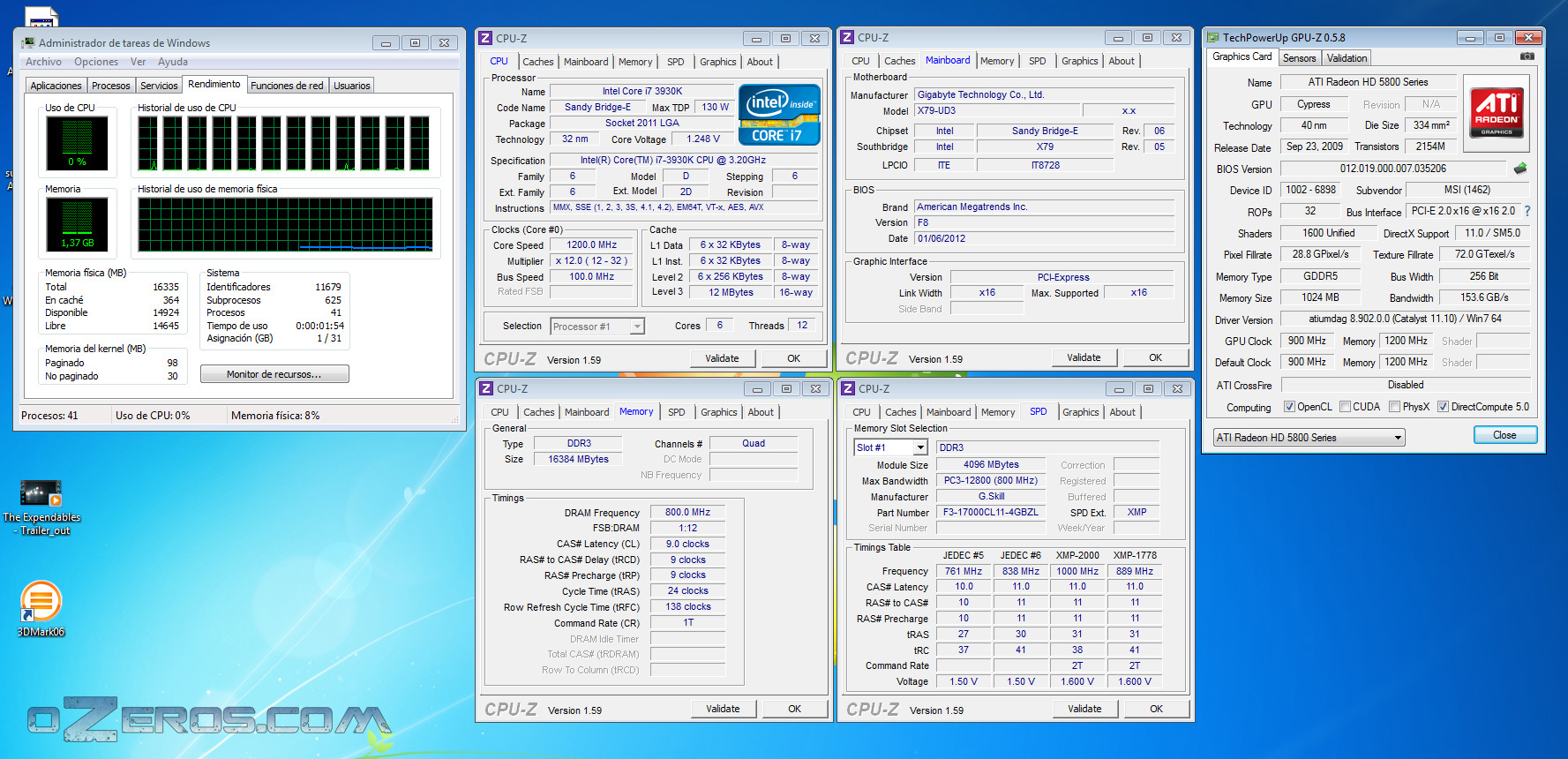Click the Procesos: 41 status bar entry

[x=49, y=416]
